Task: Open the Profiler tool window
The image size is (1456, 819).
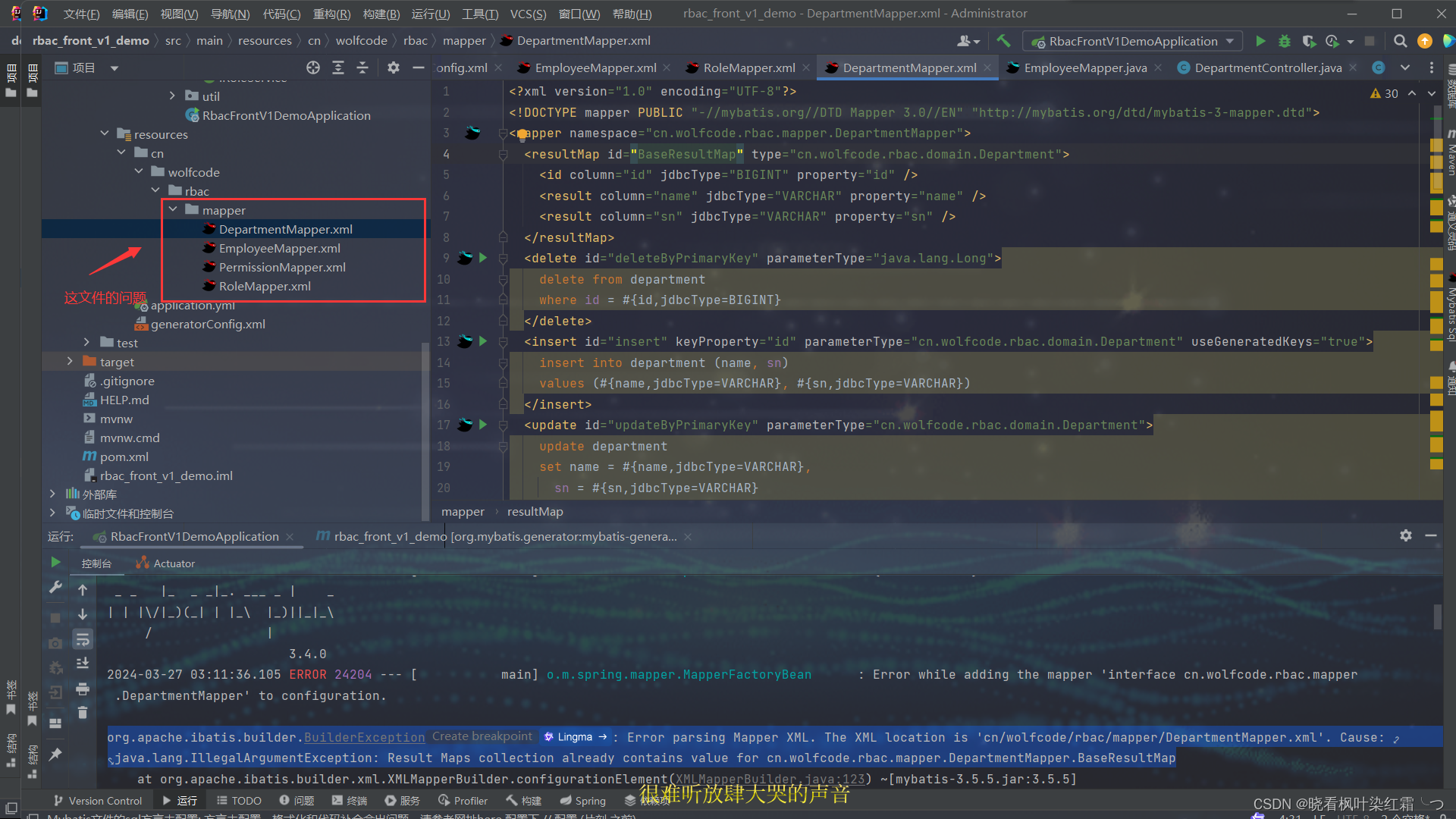Action: 463,800
